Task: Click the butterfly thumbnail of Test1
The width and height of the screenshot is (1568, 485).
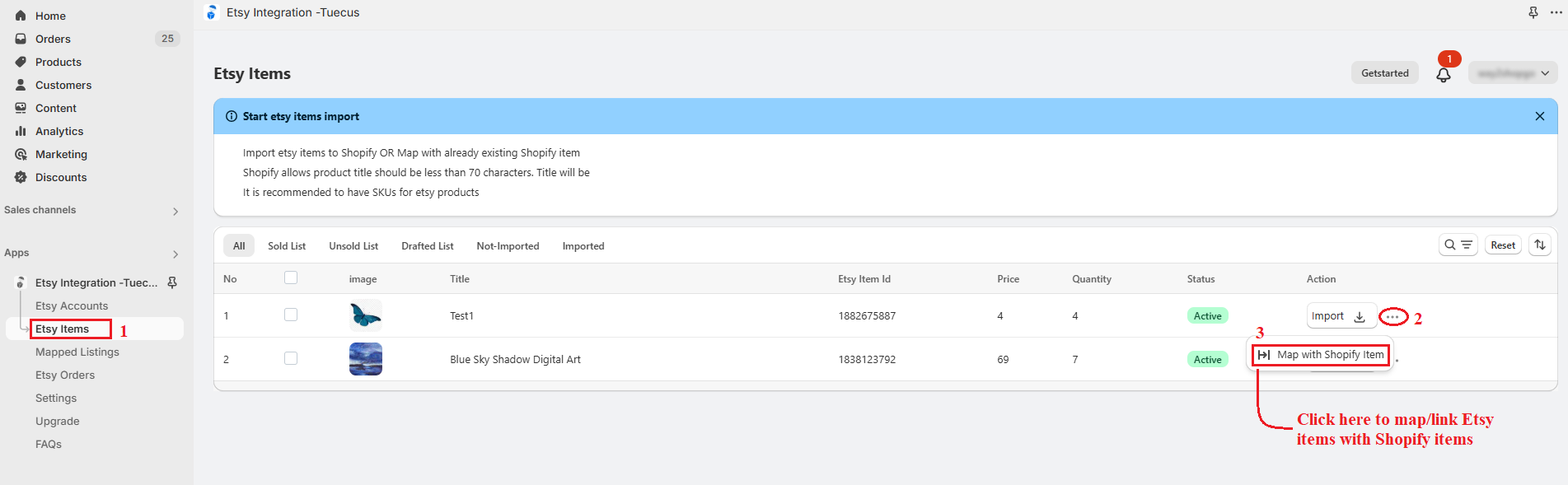Action: [x=366, y=315]
